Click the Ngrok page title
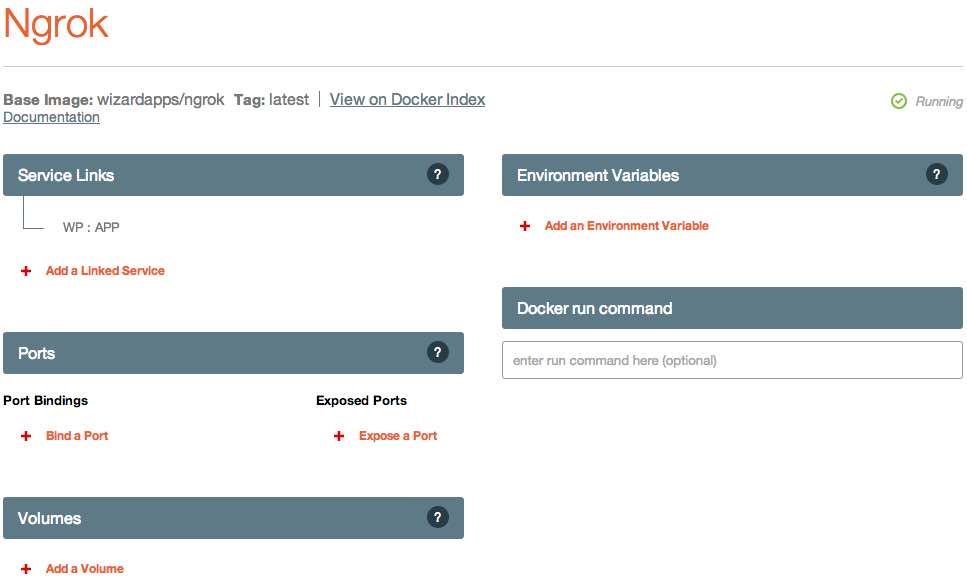The width and height of the screenshot is (967, 587). 56,25
